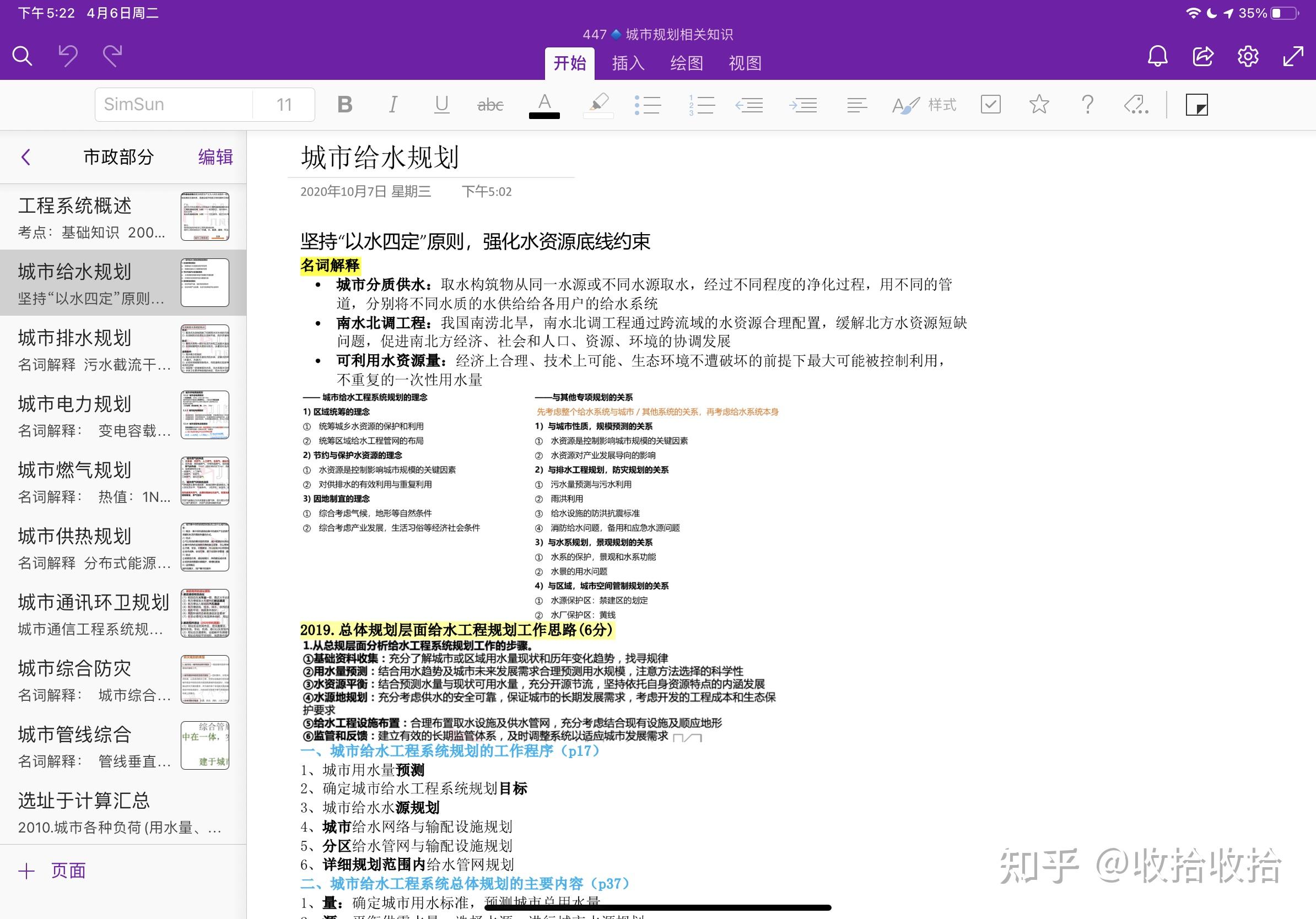Viewport: 1316px width, 919px height.
Task: Add the star important tag
Action: 1039,104
